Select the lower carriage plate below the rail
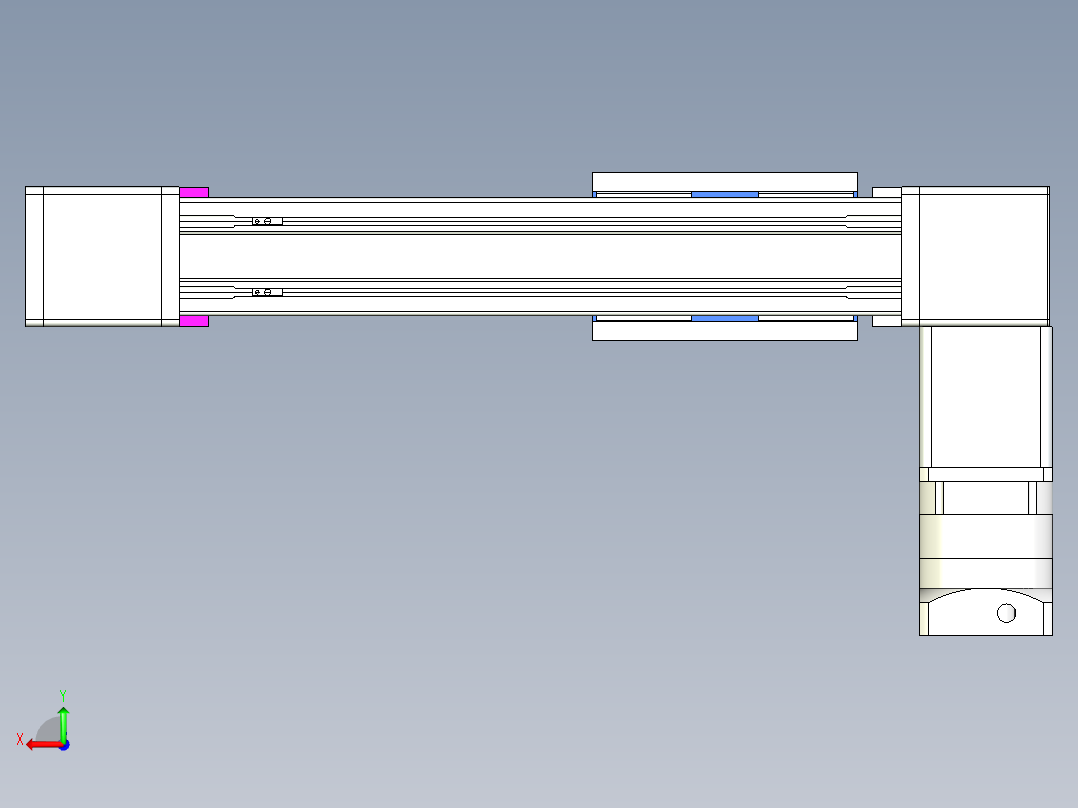This screenshot has width=1078, height=808. [725, 331]
